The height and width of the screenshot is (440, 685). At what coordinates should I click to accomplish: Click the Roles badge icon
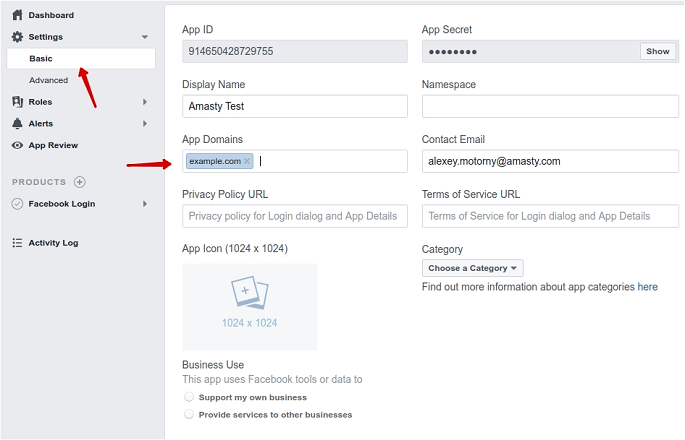pos(17,102)
